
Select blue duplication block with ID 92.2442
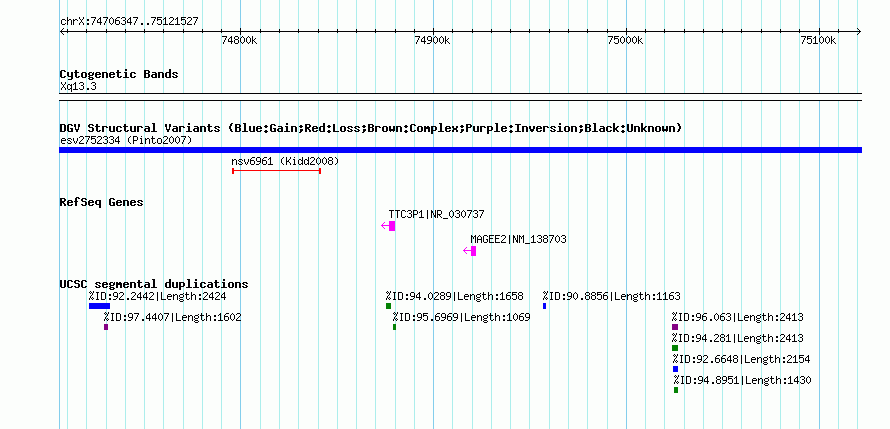tap(99, 306)
